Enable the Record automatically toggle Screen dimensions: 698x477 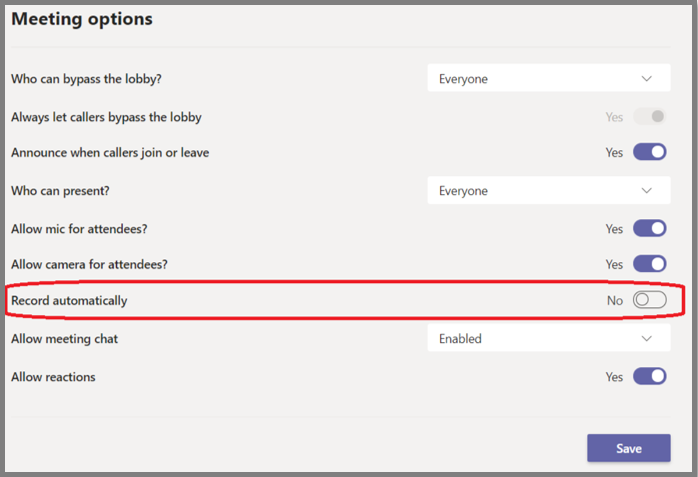[x=649, y=300]
